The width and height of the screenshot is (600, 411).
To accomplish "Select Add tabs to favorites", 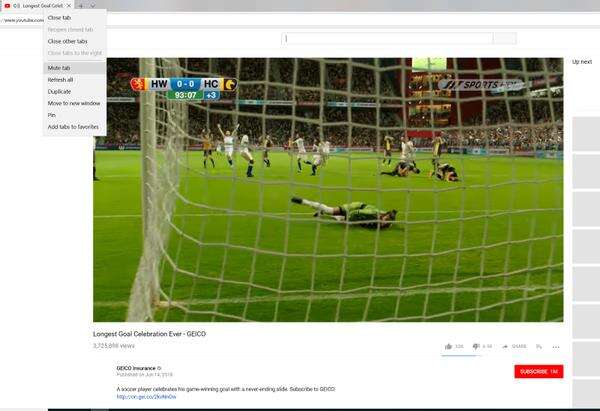I will point(75,127).
